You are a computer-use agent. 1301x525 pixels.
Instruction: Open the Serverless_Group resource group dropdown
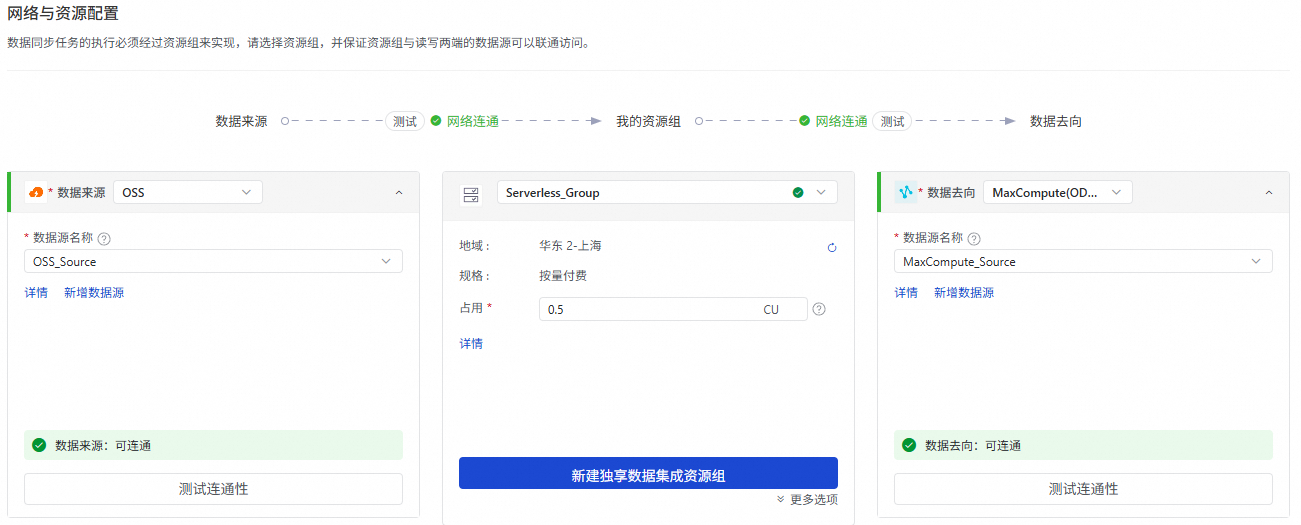667,192
